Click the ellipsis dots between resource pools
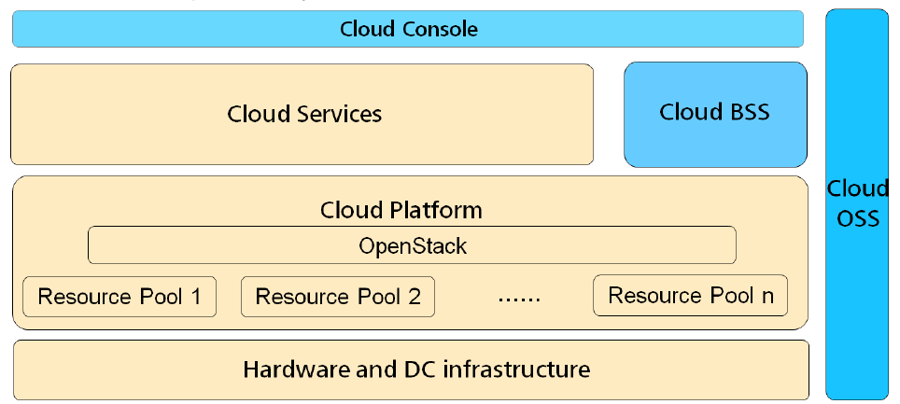 click(x=518, y=298)
